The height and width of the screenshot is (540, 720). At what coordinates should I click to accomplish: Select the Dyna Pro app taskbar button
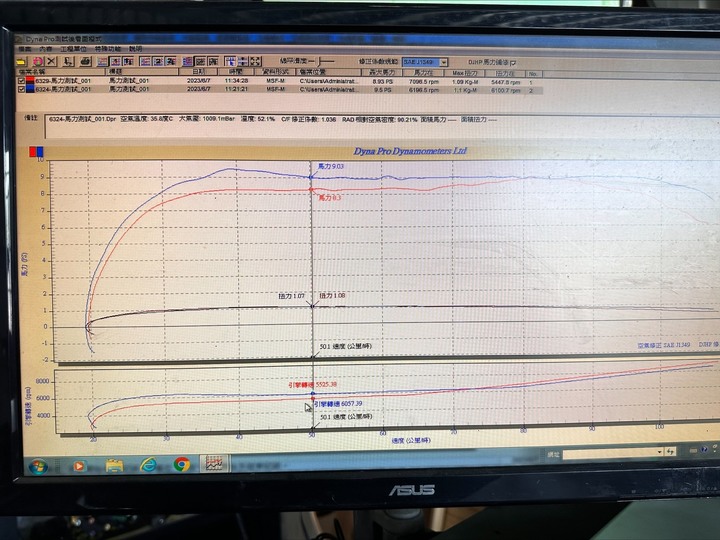214,463
